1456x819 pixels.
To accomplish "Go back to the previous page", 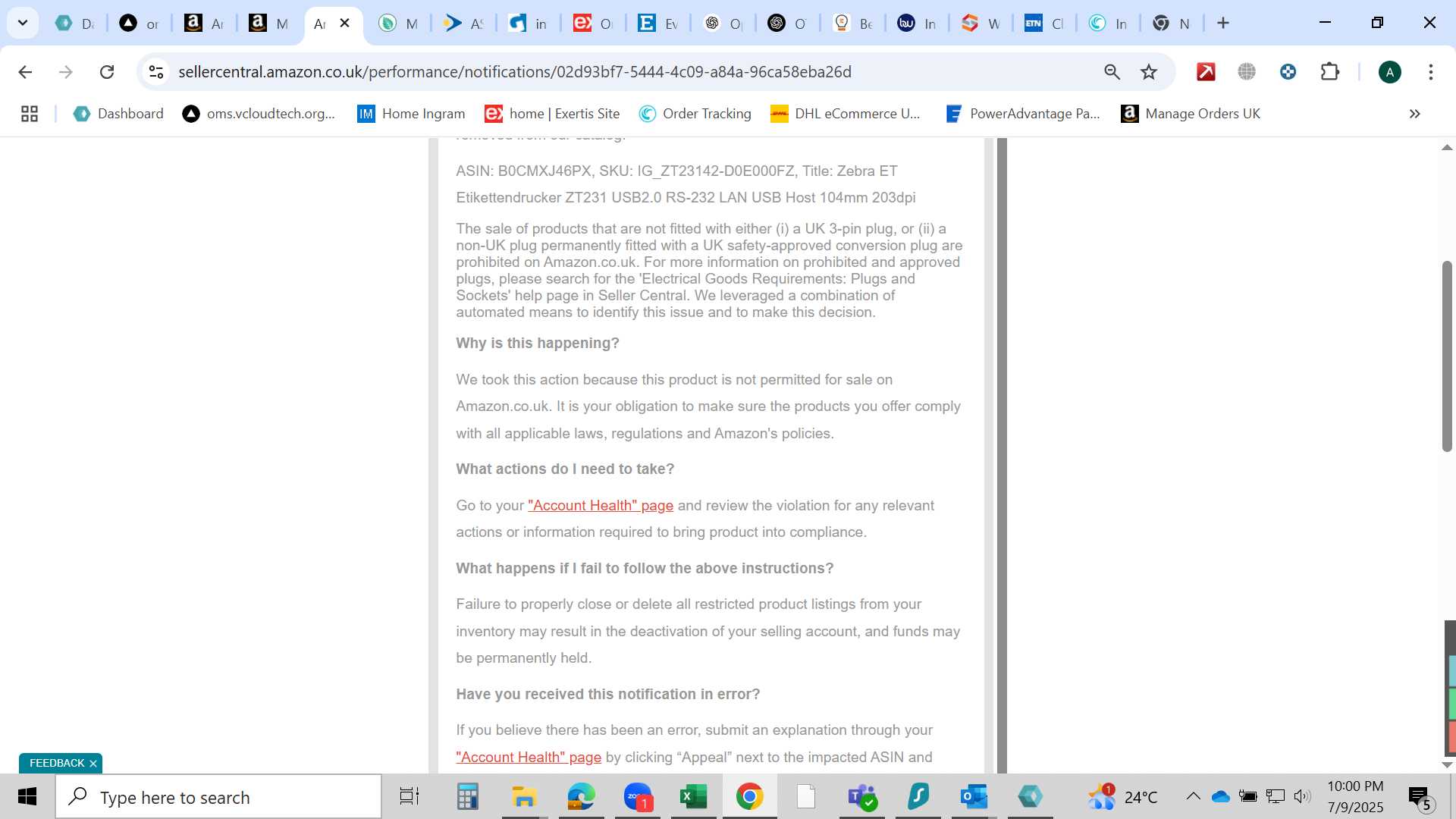I will coord(25,72).
